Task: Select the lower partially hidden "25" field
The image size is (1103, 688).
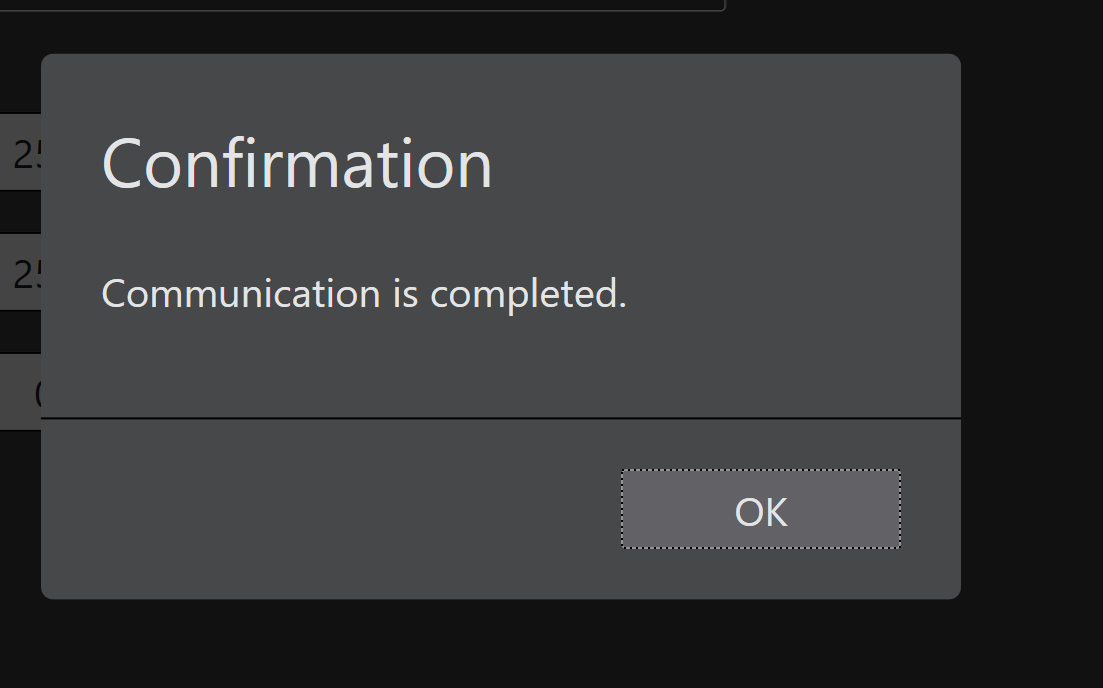Action: point(22,273)
